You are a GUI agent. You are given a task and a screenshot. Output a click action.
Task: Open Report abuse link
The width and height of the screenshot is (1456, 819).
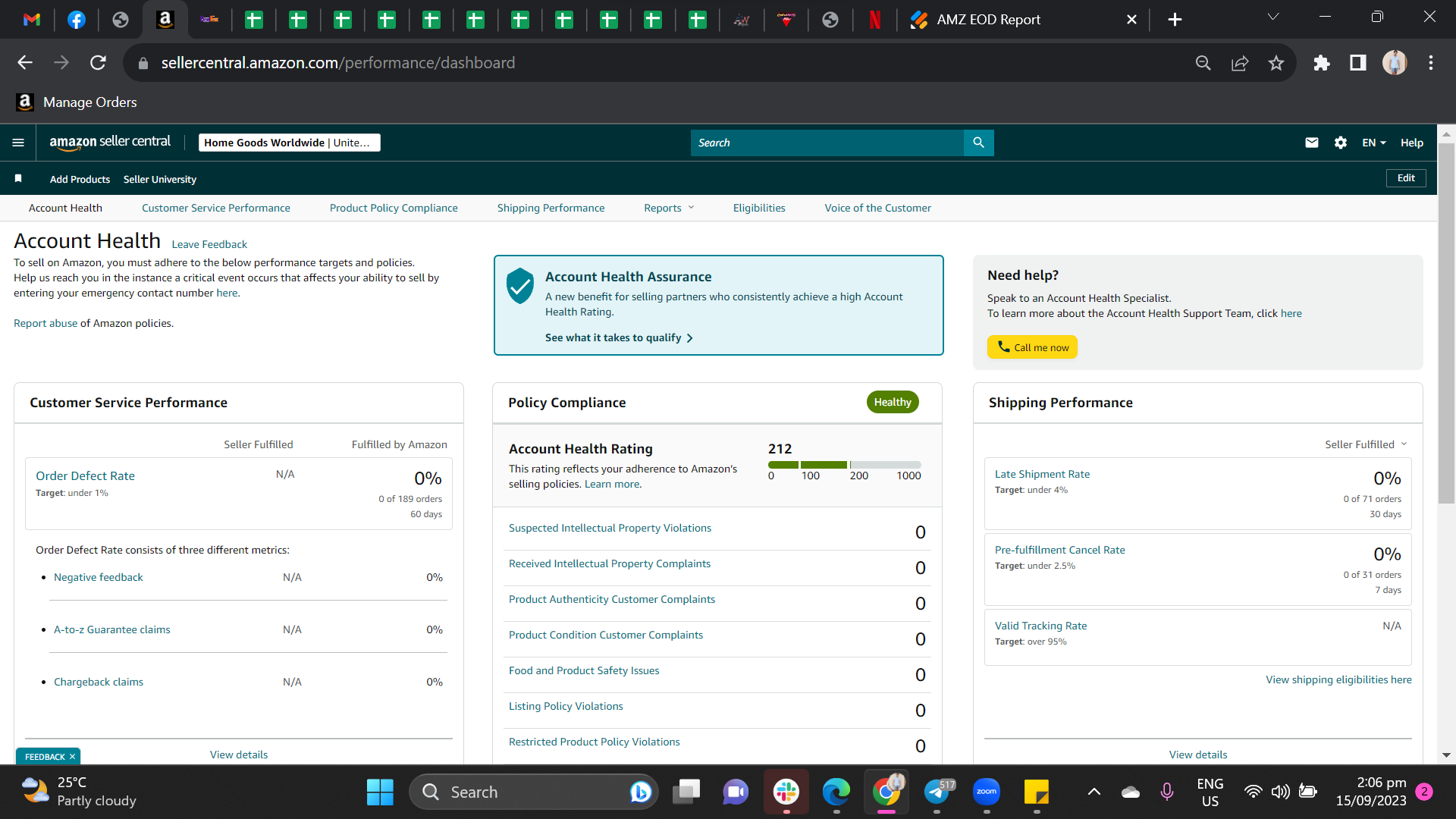coord(45,323)
